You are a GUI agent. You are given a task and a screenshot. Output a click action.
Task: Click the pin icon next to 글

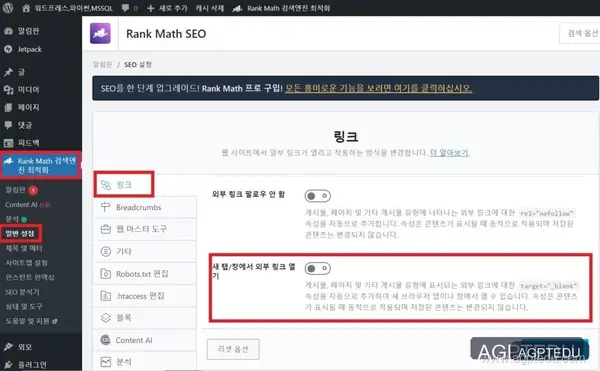[x=8, y=72]
